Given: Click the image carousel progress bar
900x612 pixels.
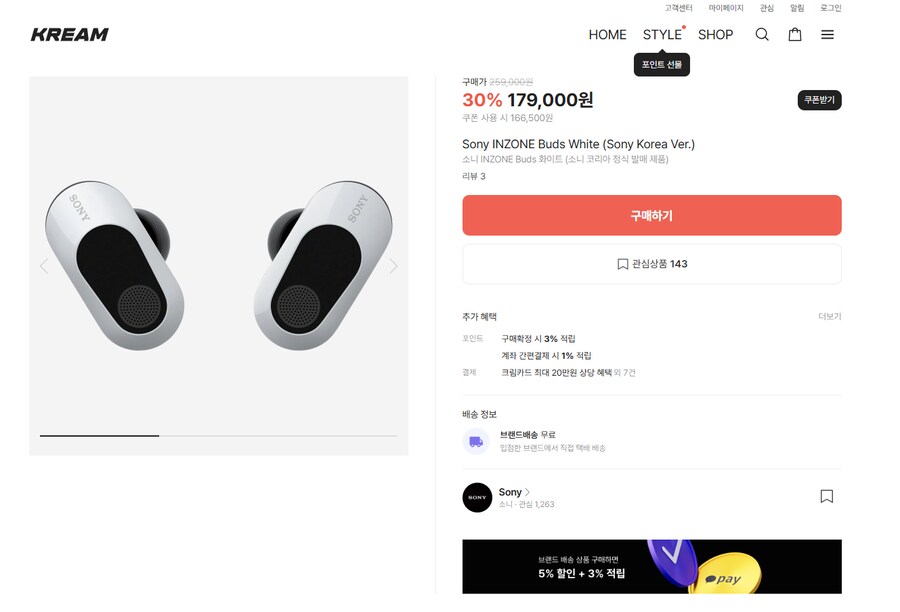Looking at the screenshot, I should click(218, 435).
